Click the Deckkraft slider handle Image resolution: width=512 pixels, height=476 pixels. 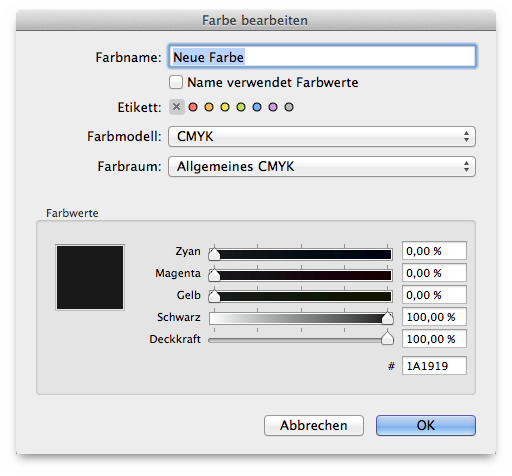(x=387, y=338)
